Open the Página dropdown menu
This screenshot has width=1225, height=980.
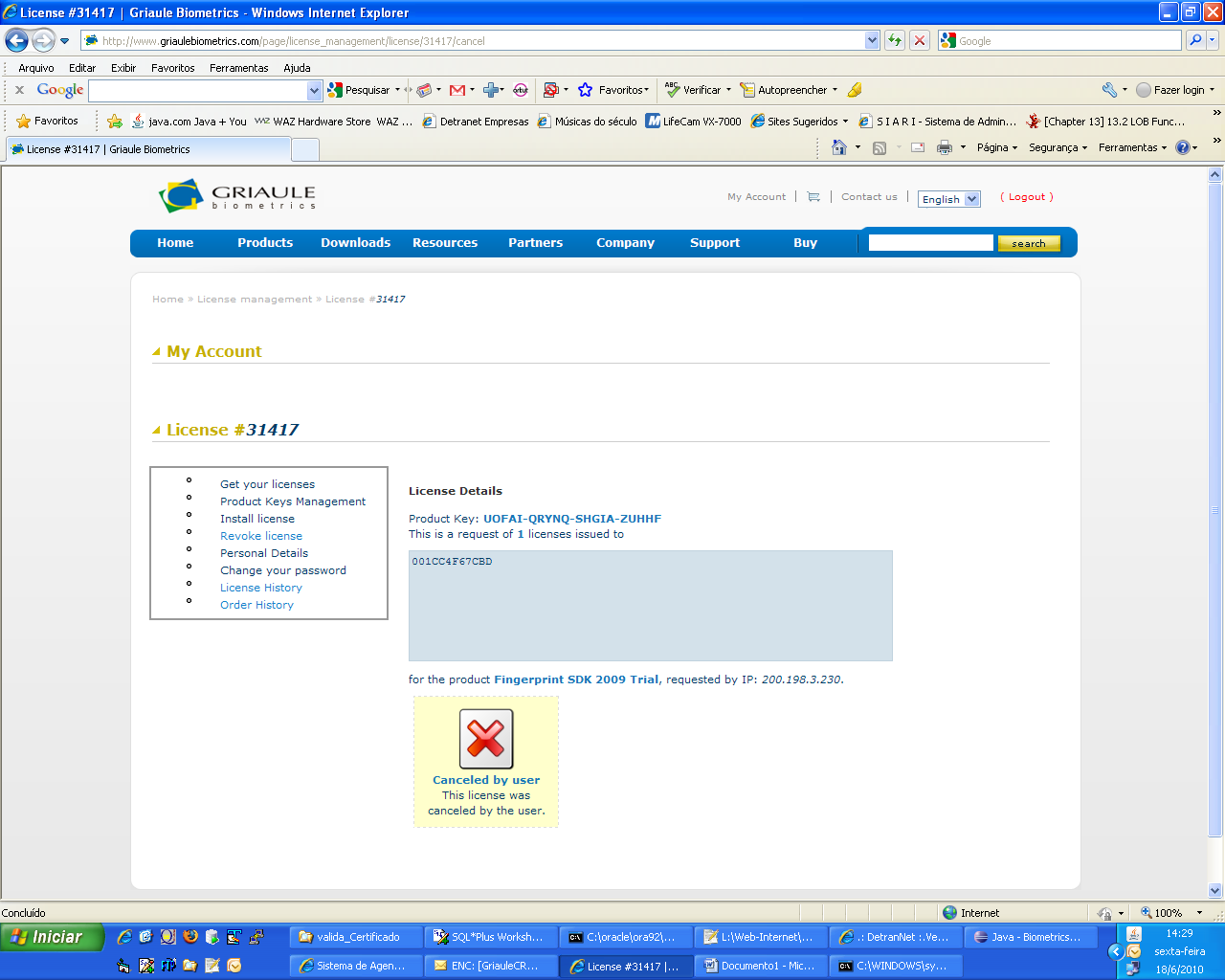tap(997, 147)
